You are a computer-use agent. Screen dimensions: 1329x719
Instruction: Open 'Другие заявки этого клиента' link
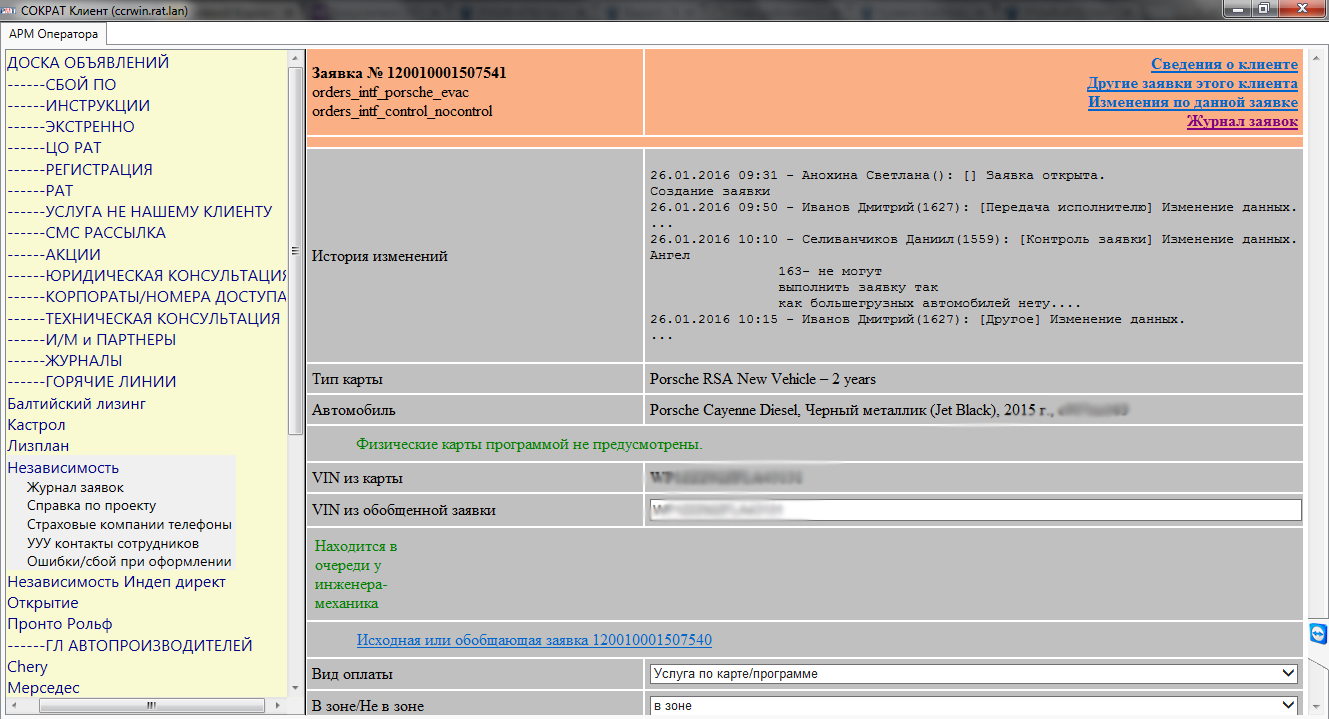pyautogui.click(x=1192, y=84)
